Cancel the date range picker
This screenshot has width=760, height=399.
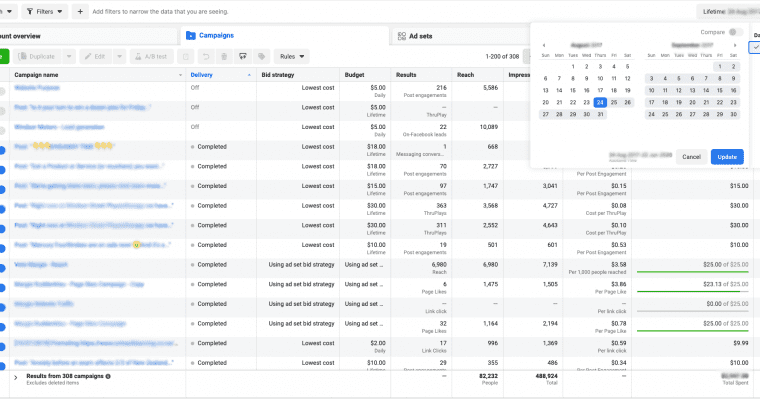point(691,157)
